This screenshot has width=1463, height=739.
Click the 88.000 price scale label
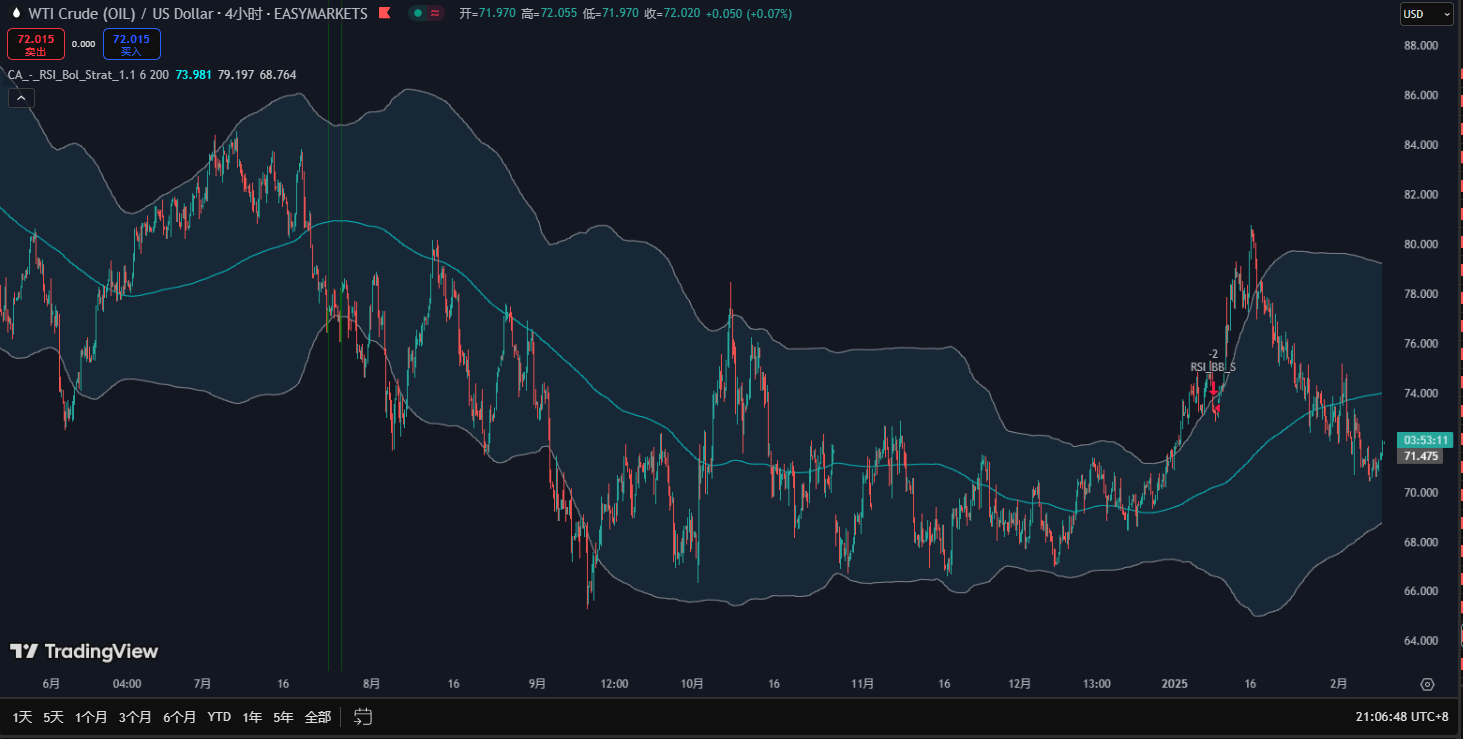click(x=1421, y=46)
